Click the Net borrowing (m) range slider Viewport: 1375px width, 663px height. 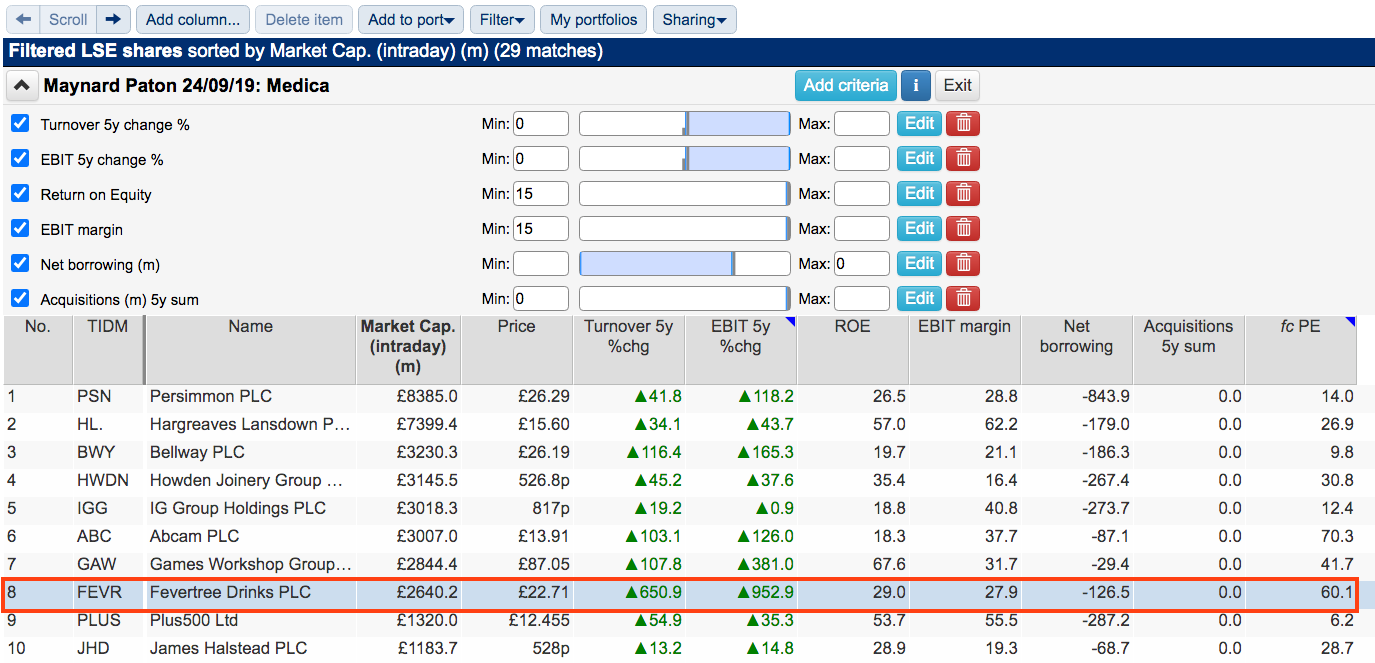(x=685, y=264)
